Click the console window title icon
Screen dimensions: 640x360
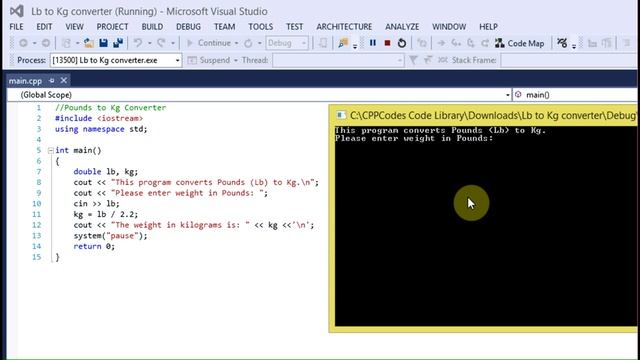click(x=341, y=116)
